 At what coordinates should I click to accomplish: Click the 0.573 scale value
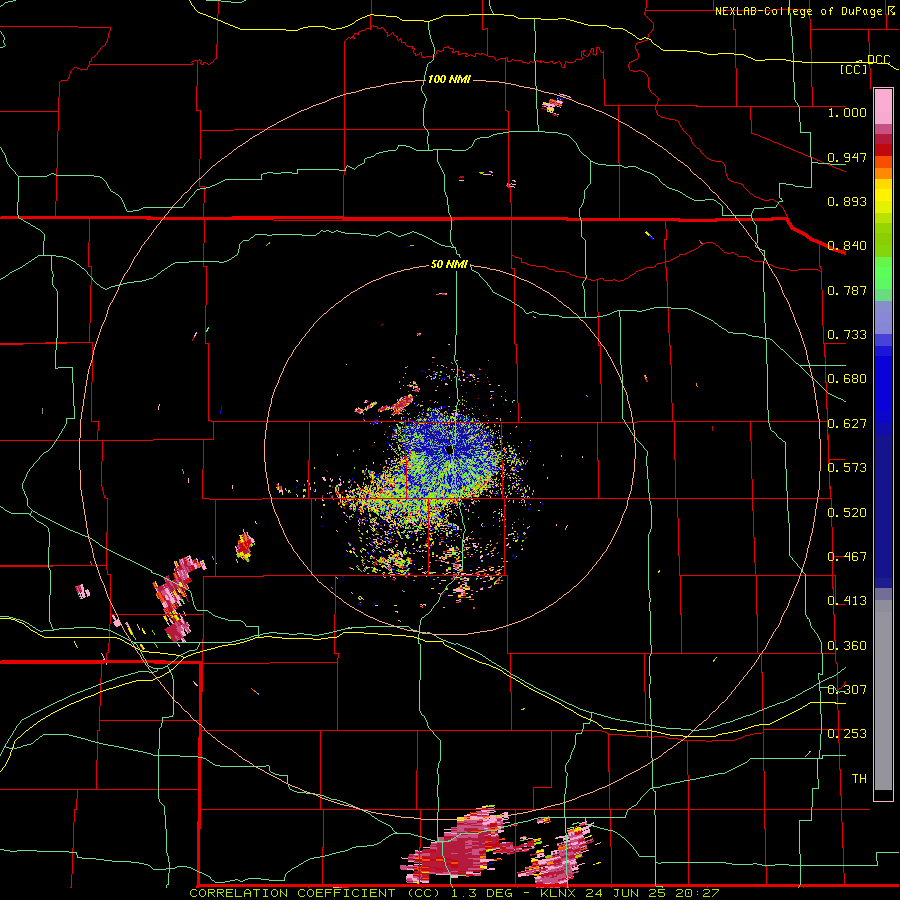click(847, 468)
